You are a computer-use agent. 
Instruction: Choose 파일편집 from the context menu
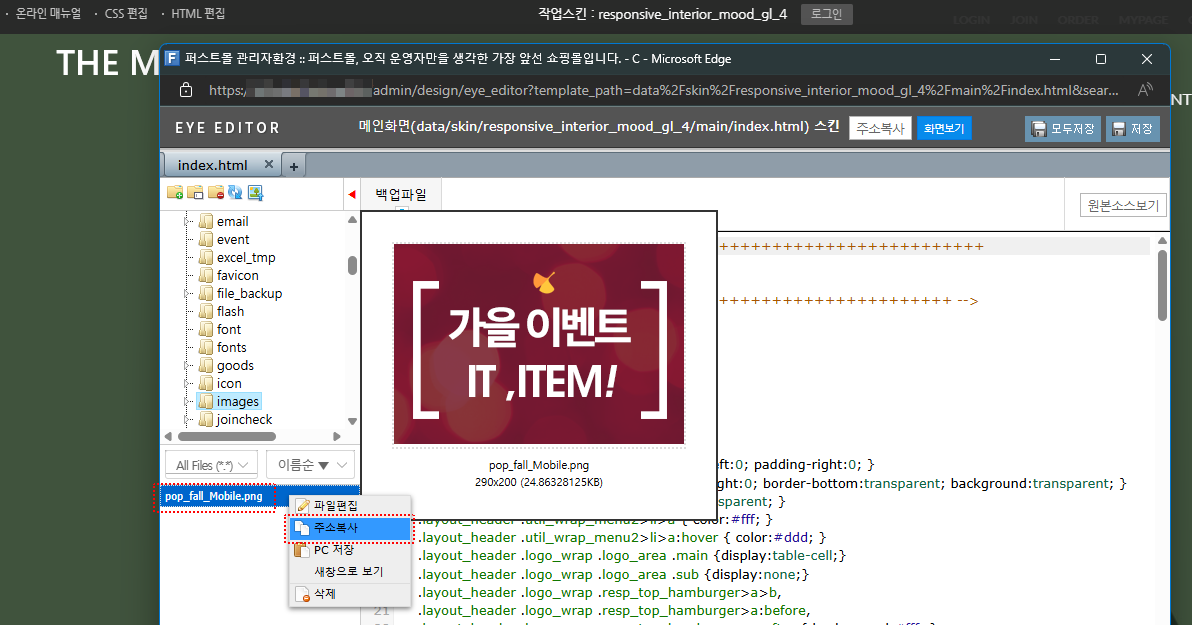[x=350, y=506]
